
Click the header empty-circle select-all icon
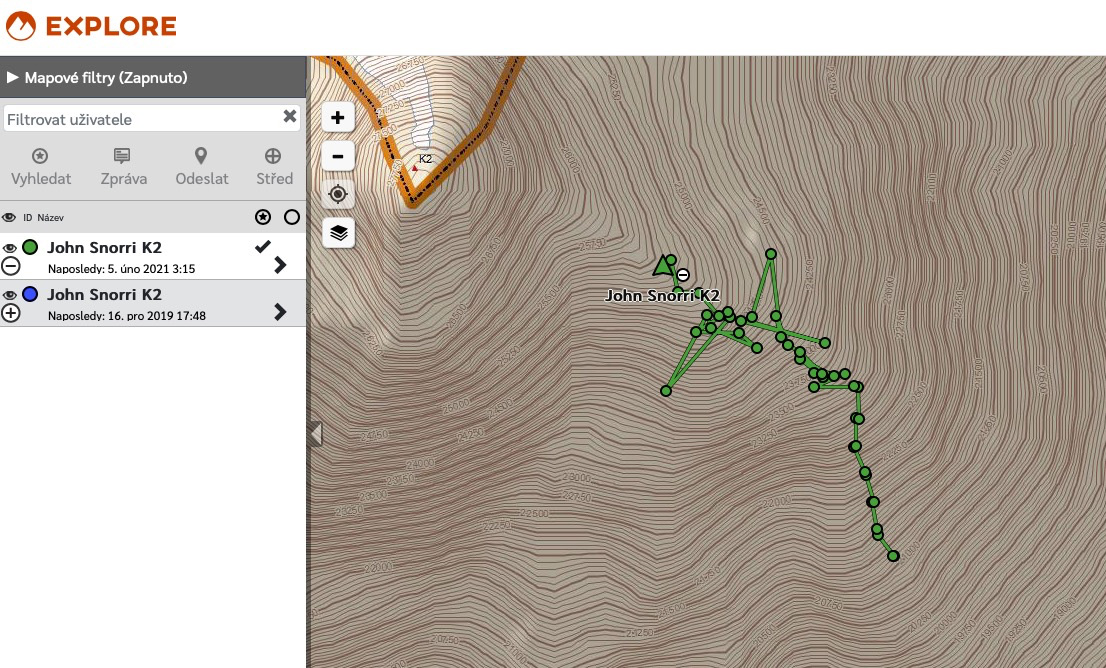[x=292, y=217]
